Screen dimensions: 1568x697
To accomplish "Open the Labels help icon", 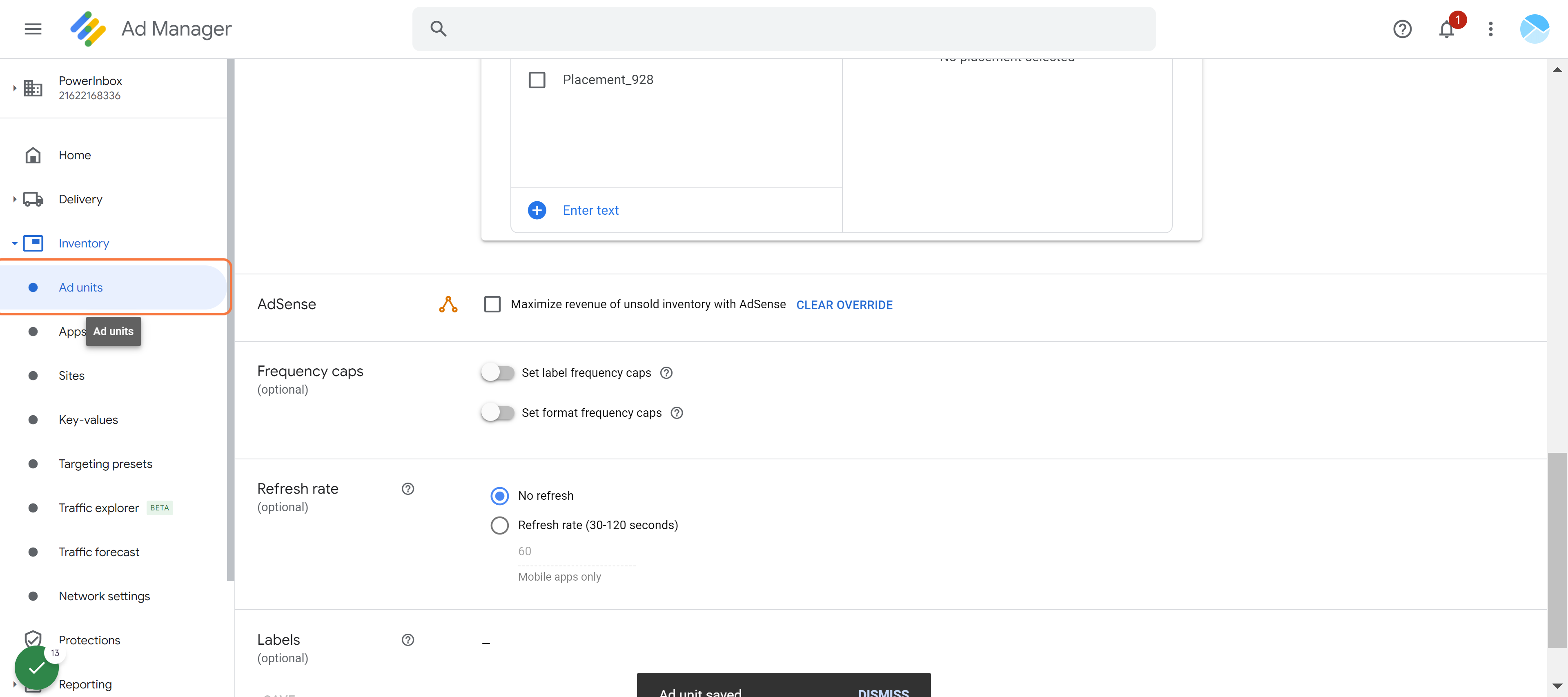I will click(408, 639).
